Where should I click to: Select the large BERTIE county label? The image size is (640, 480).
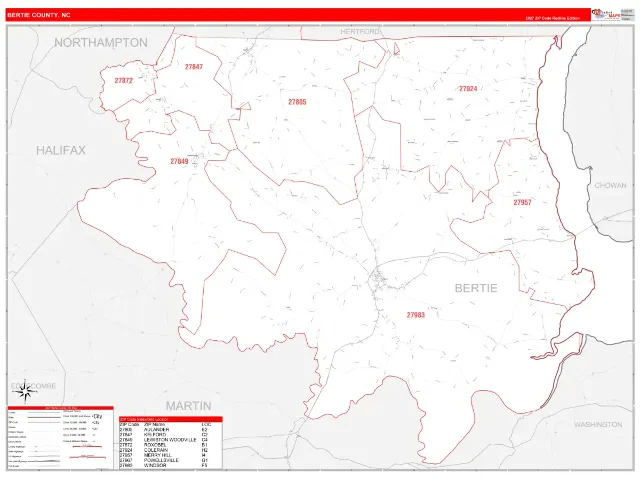476,288
